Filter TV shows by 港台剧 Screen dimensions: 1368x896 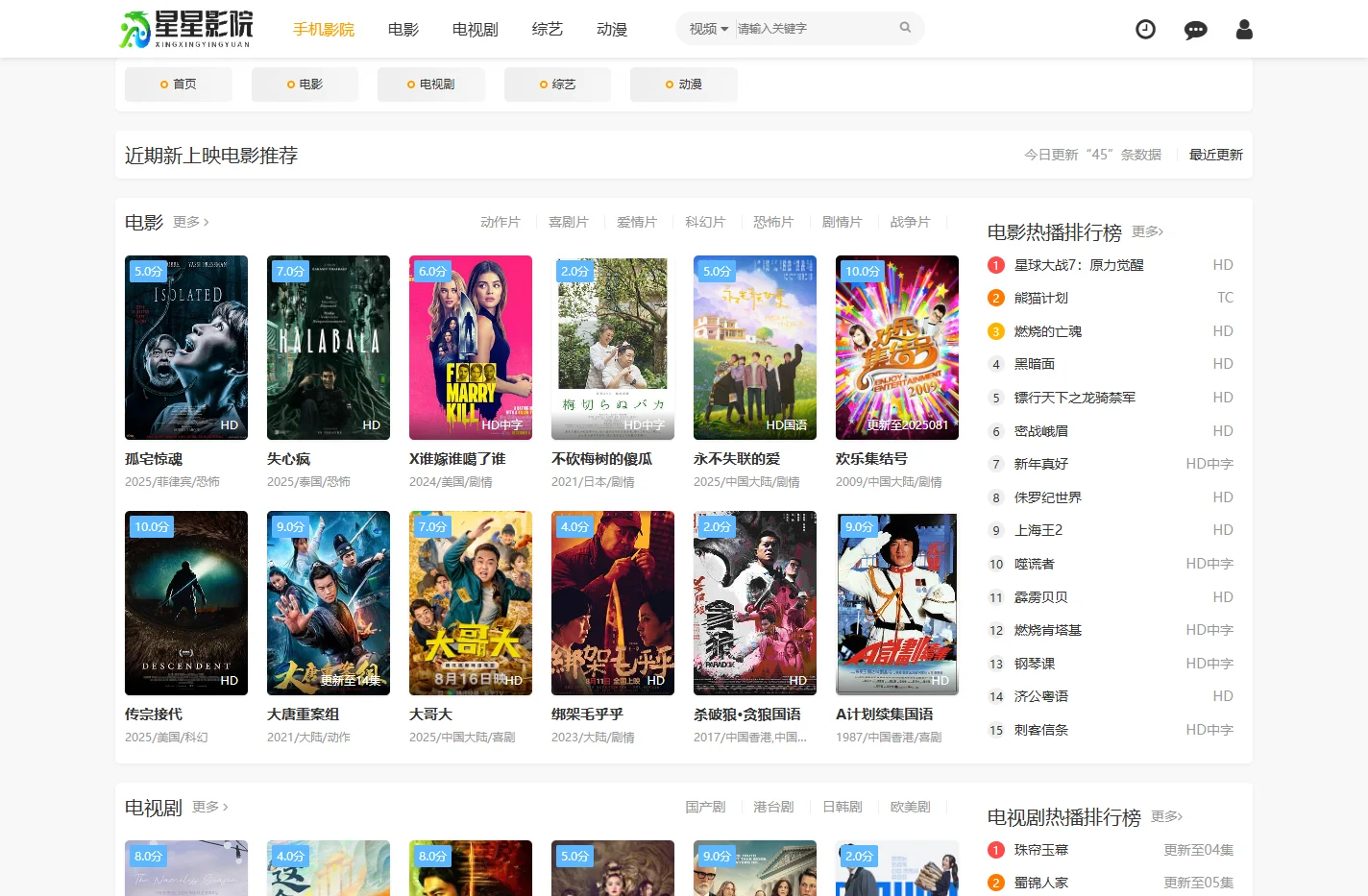coord(773,807)
